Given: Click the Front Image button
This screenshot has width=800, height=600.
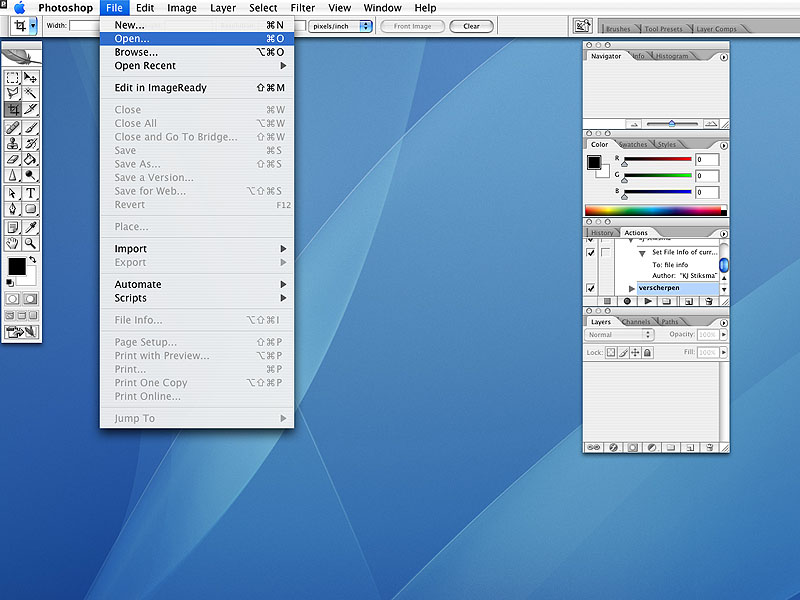Looking at the screenshot, I should [412, 26].
